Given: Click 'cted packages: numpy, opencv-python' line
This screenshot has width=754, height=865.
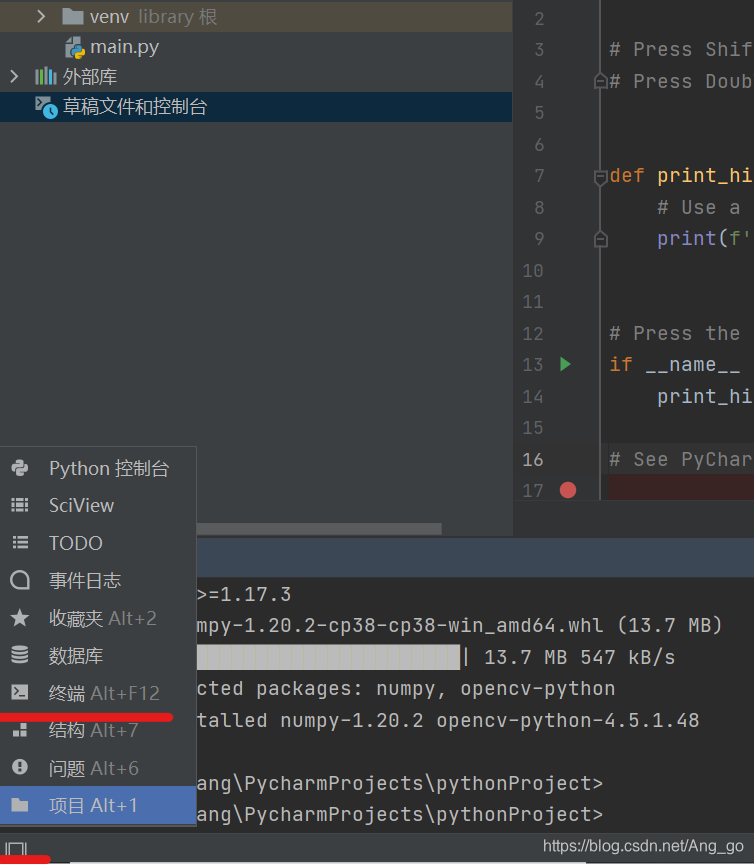Looking at the screenshot, I should 406,688.
